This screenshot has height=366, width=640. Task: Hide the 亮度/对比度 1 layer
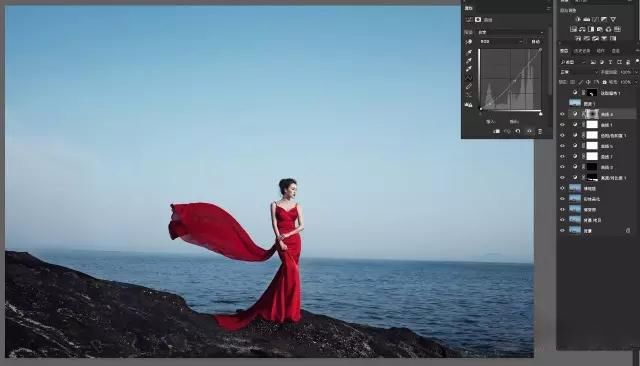(x=562, y=178)
